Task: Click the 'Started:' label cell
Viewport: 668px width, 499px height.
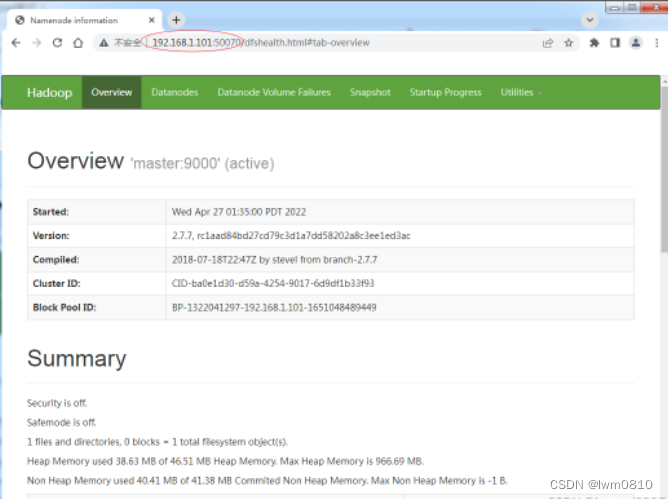Action: point(97,212)
